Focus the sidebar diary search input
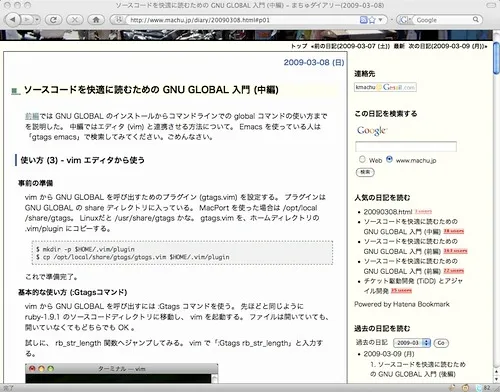This screenshot has height=392, width=500. tap(406, 146)
